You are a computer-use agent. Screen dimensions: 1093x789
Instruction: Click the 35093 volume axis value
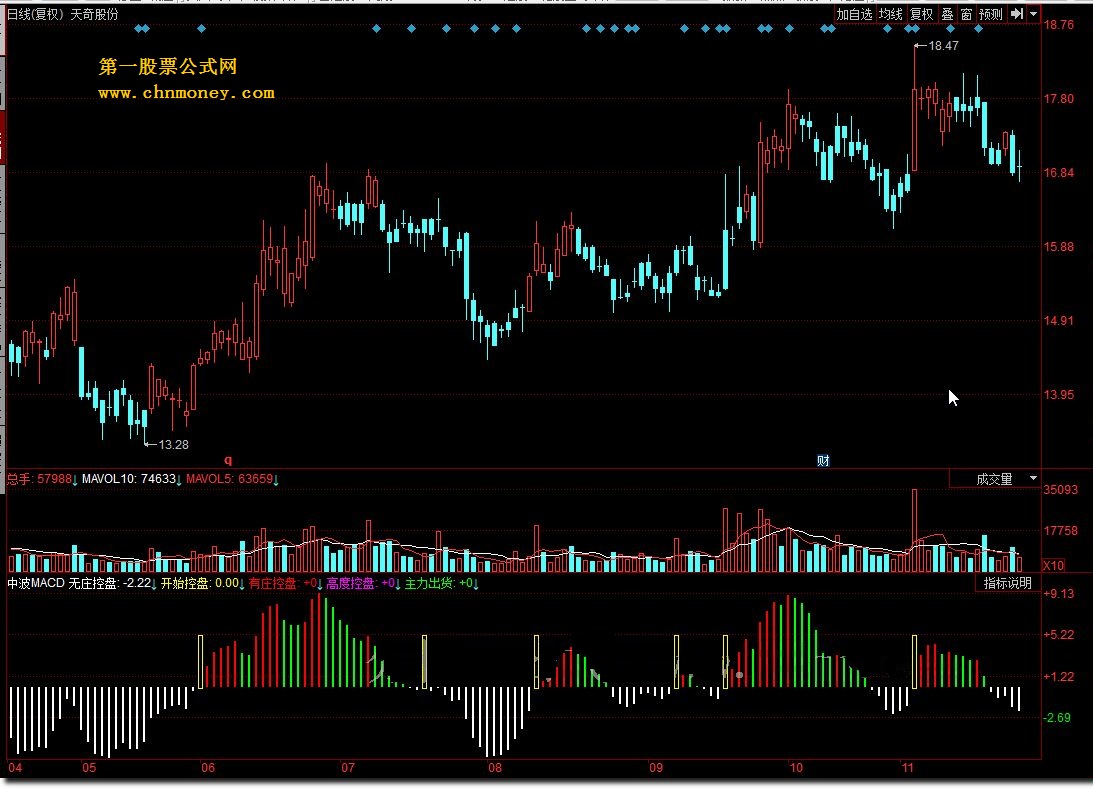pos(1060,490)
